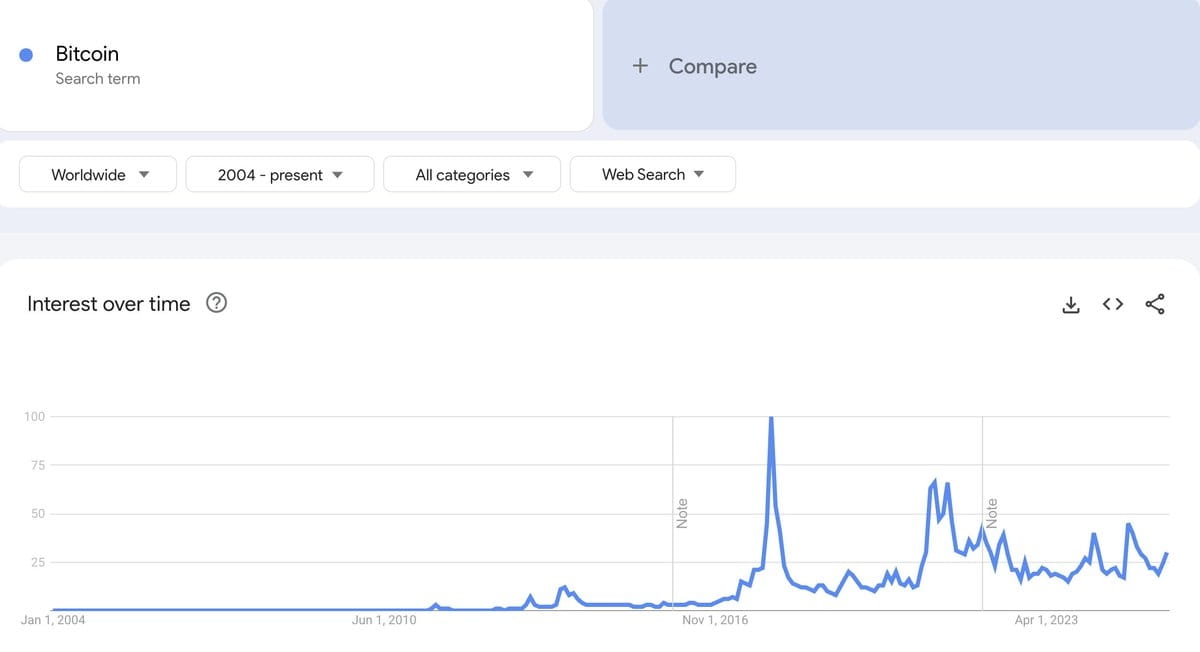This screenshot has height=652, width=1200.
Task: Open the help icon beside Interest over time
Action: pos(216,303)
